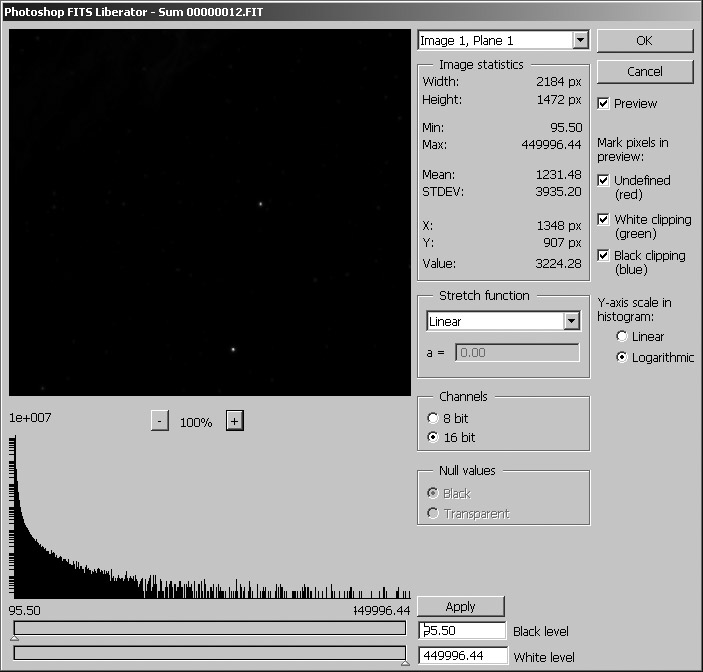
Task: Expand the Linear stretch function dropdown
Action: [571, 322]
